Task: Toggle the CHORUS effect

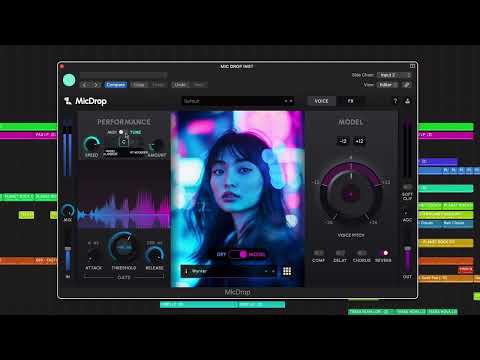Action: click(362, 253)
